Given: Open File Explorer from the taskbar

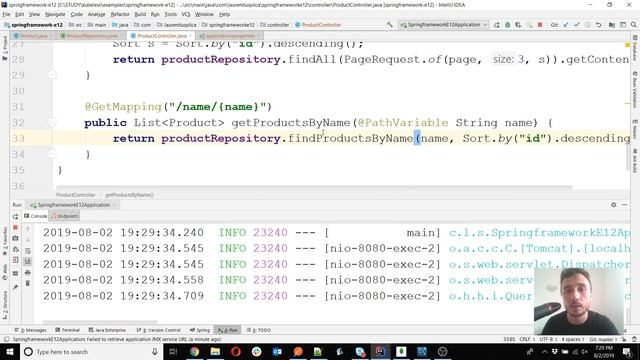Looking at the screenshot, I should [x=215, y=352].
